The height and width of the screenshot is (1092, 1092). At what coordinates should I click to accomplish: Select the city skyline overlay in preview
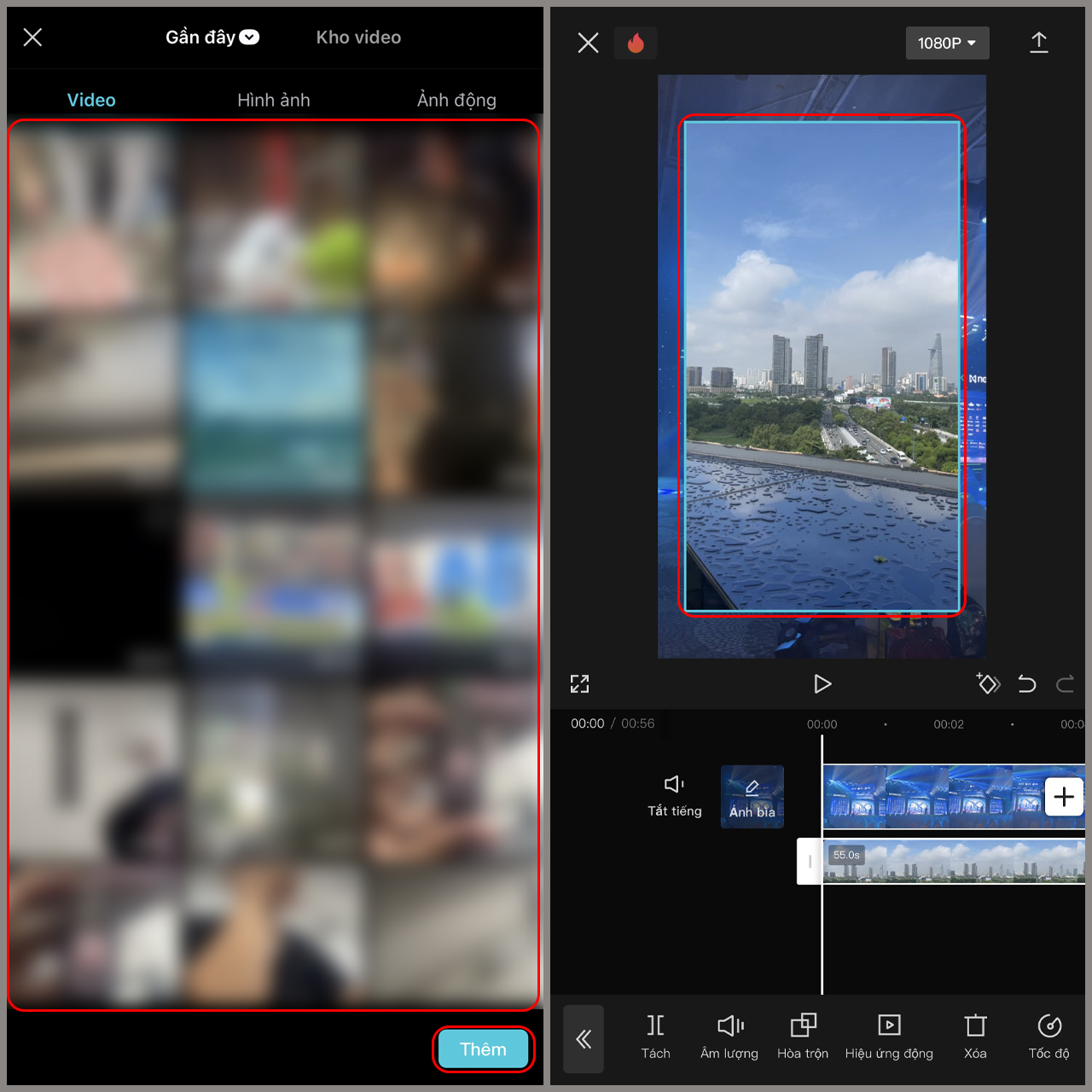click(x=822, y=366)
